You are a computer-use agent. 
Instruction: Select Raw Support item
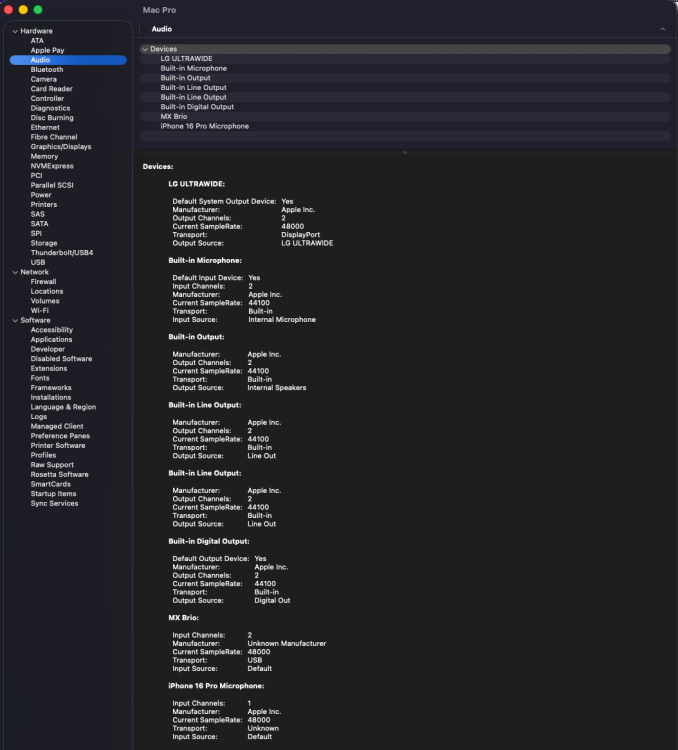click(52, 465)
